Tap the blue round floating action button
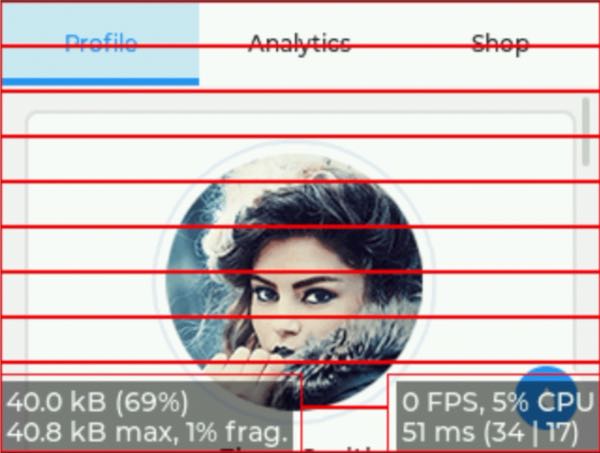Viewport: 600px width, 453px height. pyautogui.click(x=546, y=397)
